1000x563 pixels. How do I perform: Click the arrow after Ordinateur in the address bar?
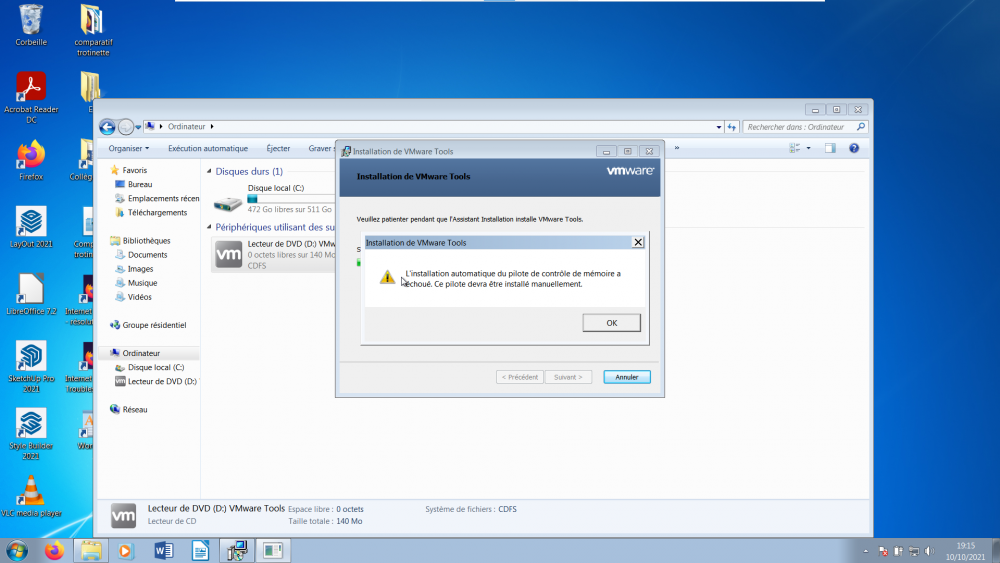[212, 127]
